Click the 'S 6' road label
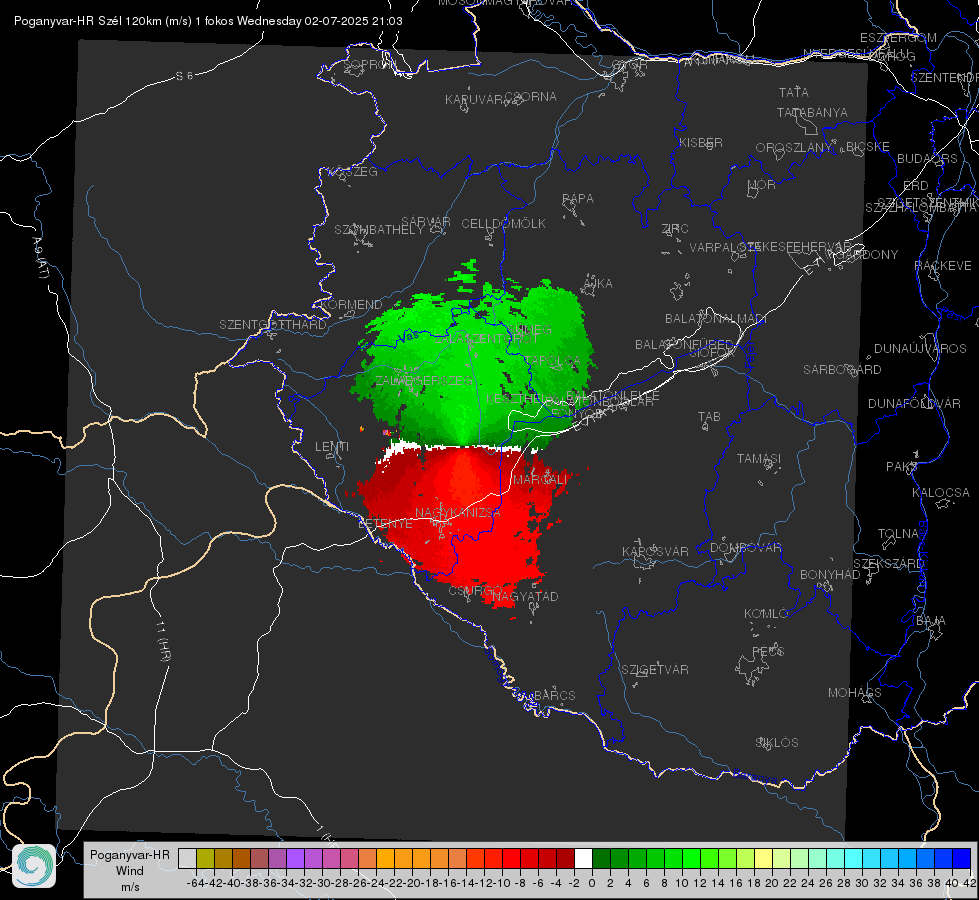The image size is (979, 900). point(184,76)
